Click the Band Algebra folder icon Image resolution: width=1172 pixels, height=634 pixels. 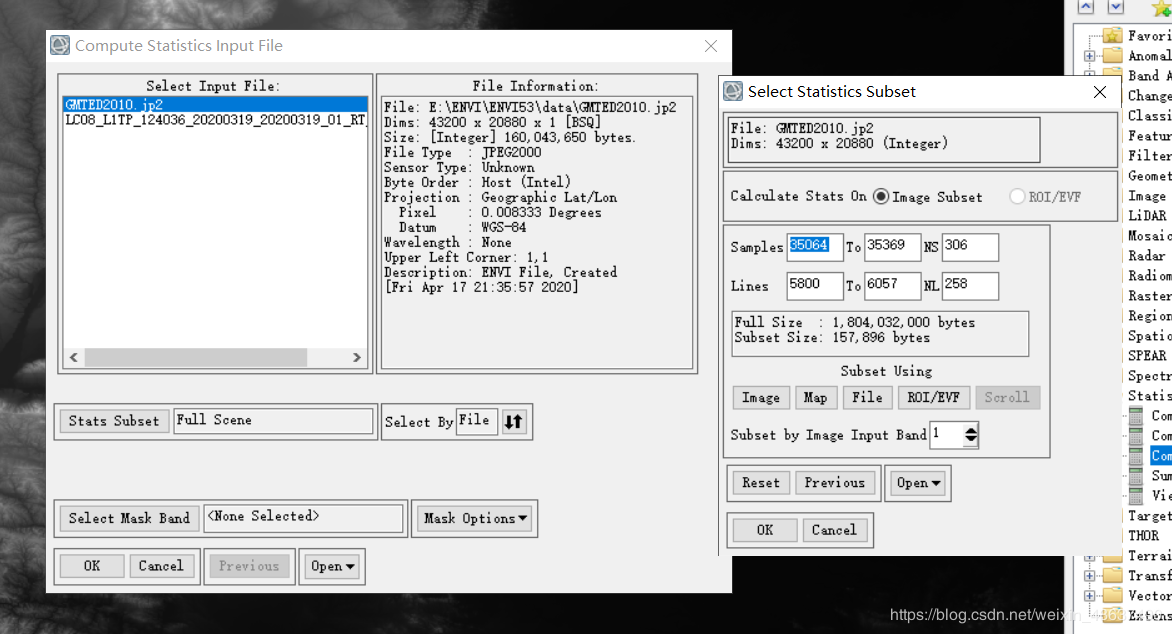pyautogui.click(x=1112, y=75)
